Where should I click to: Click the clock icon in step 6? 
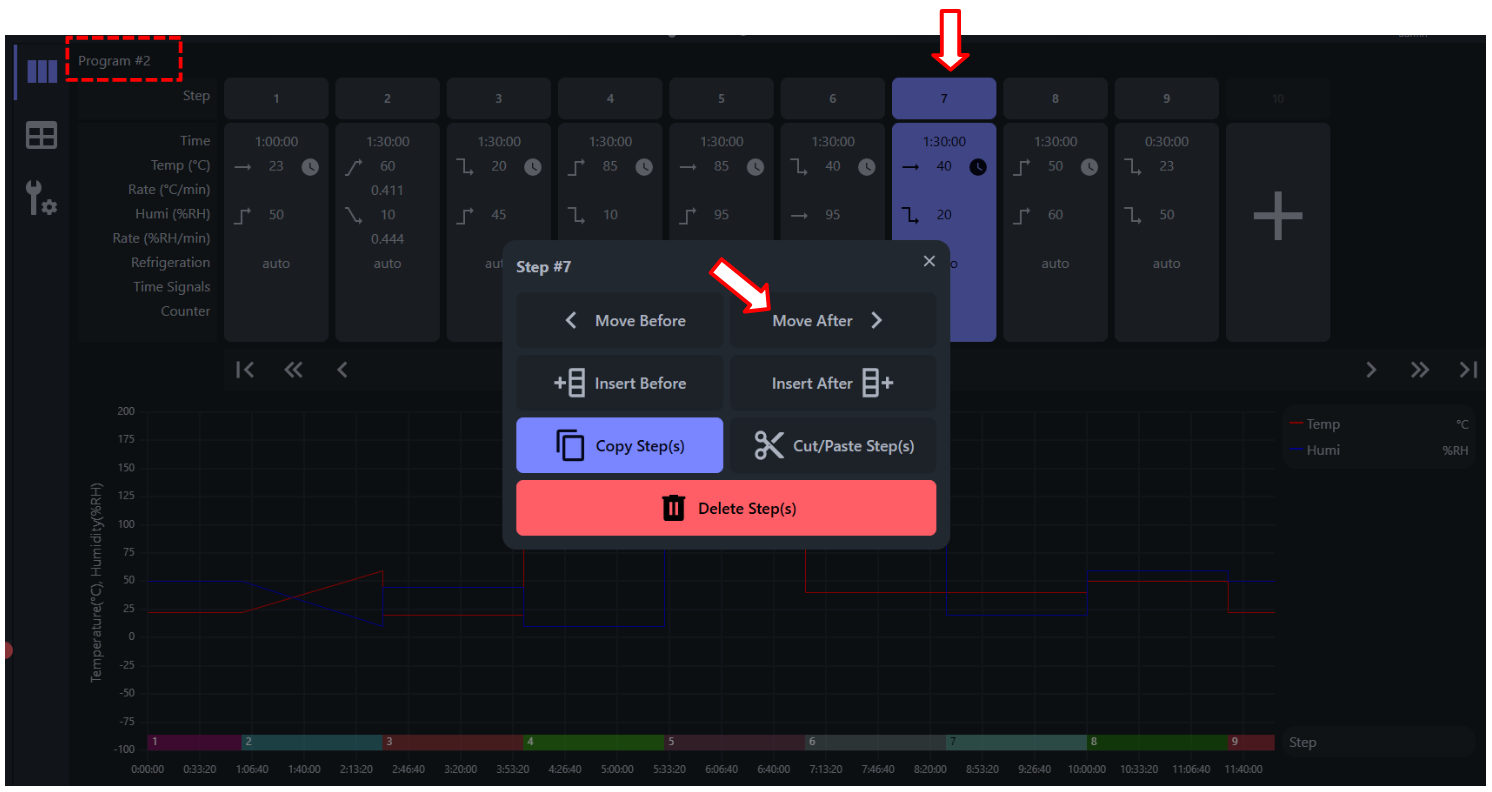point(867,167)
